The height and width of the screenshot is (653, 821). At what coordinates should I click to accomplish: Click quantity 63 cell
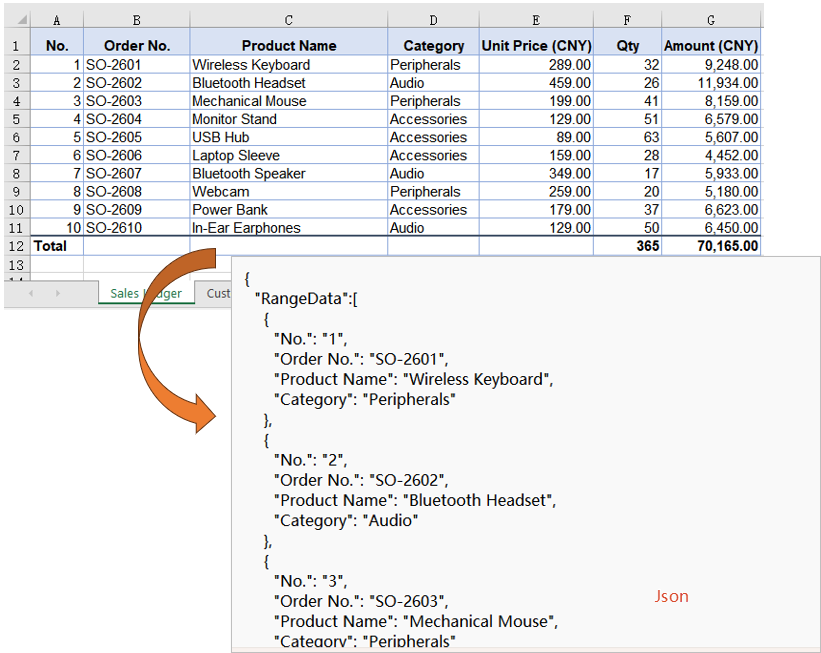pos(627,138)
